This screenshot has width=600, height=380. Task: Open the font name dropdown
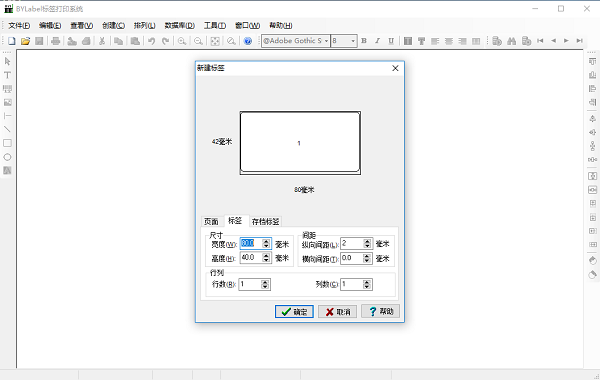326,41
